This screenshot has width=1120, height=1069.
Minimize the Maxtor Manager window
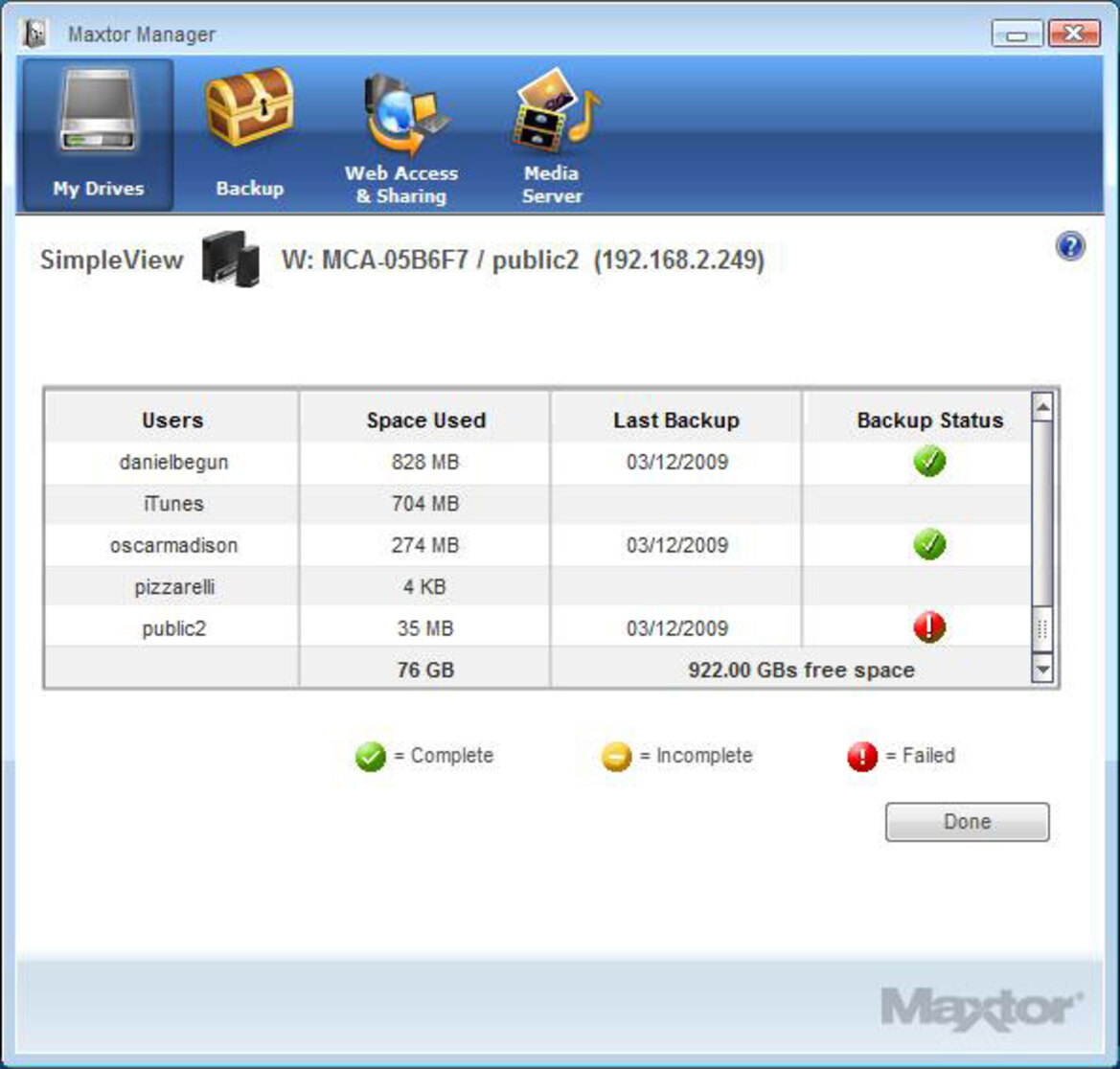click(1017, 34)
